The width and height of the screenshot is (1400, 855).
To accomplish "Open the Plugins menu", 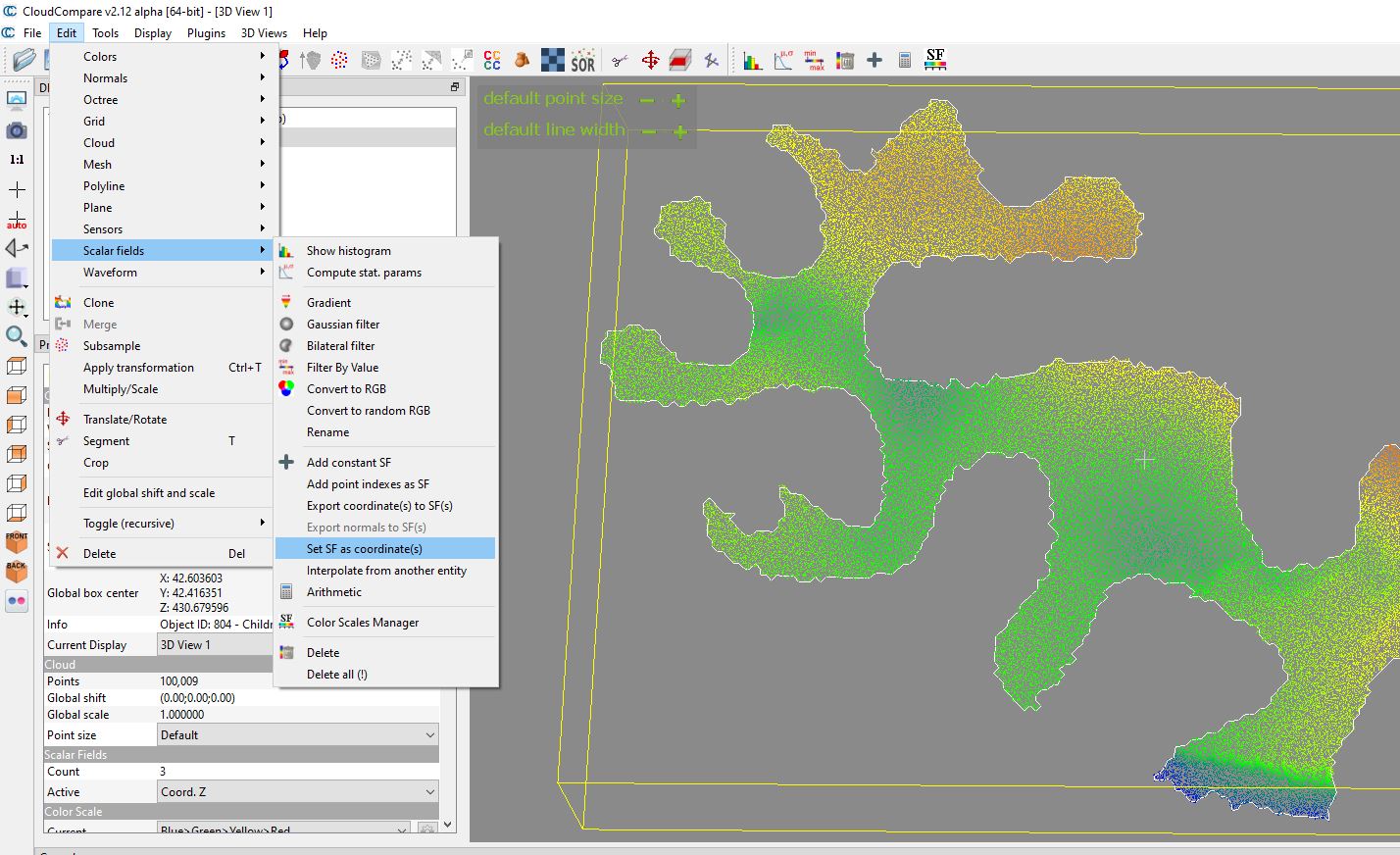I will (x=206, y=32).
